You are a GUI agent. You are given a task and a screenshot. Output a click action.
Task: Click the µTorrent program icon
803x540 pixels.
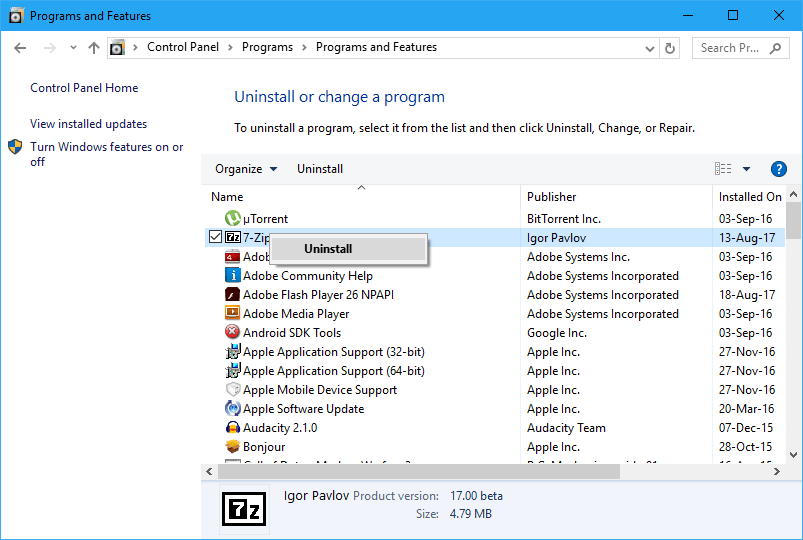tap(233, 218)
